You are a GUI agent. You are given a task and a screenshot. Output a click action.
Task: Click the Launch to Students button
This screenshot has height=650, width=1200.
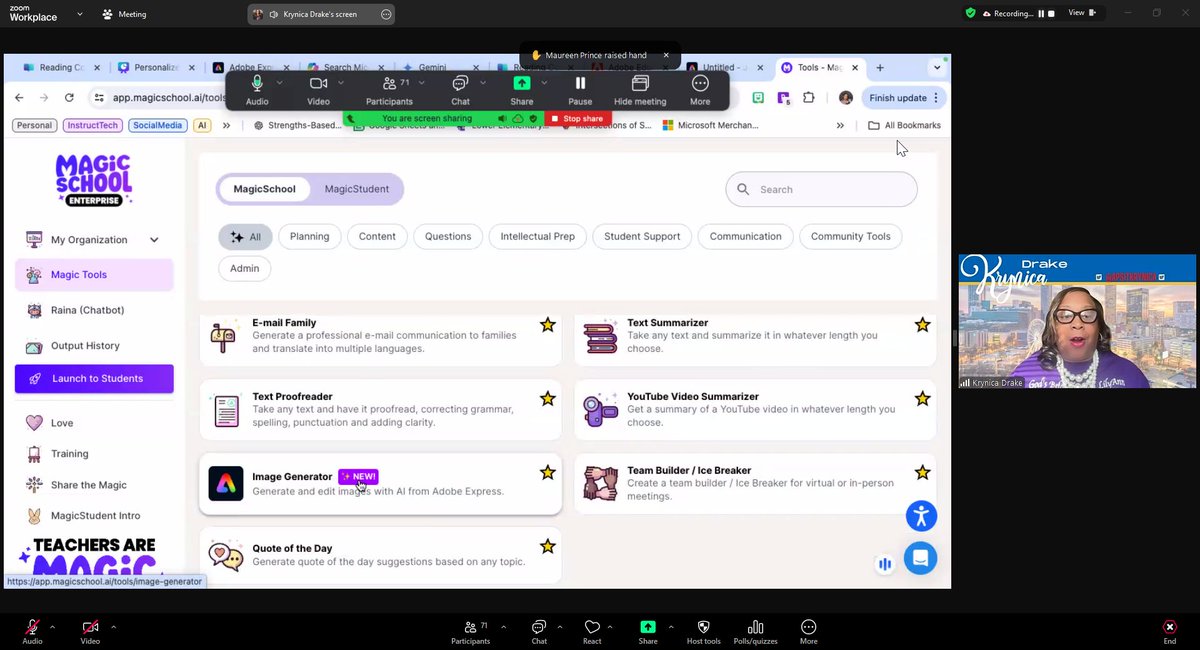coord(94,379)
